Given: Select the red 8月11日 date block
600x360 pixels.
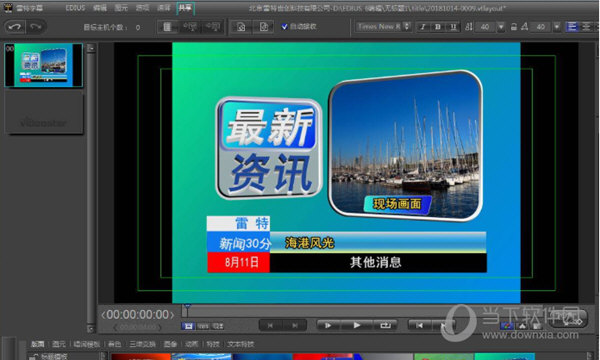Looking at the screenshot, I should tap(238, 262).
